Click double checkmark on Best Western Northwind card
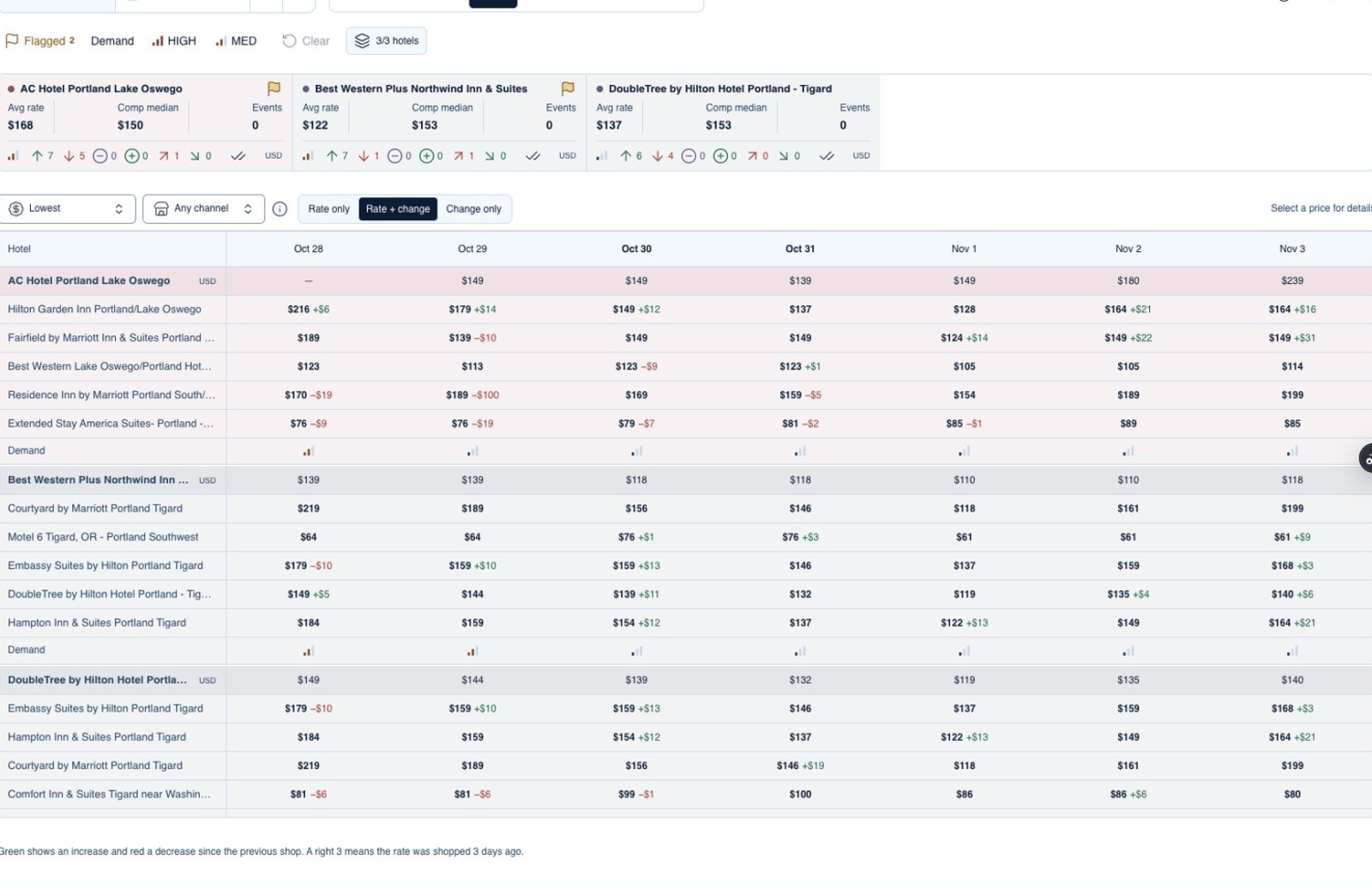 (533, 156)
